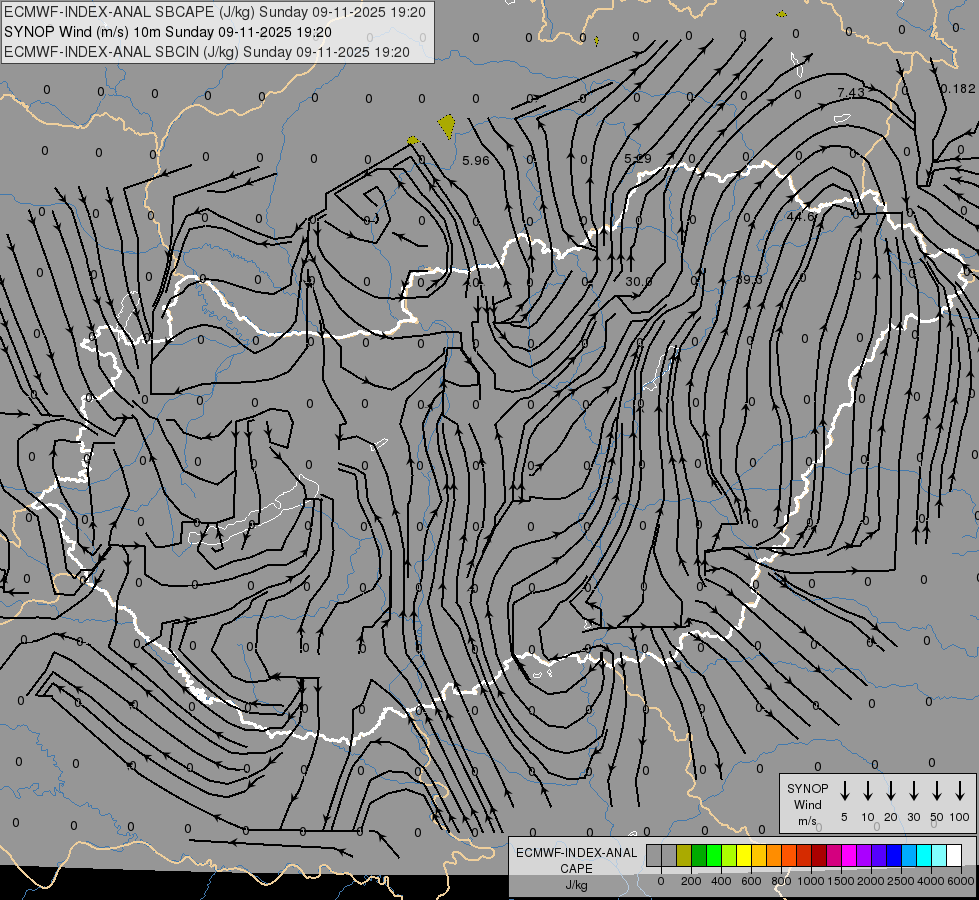Pick the bright green CAPE legend swatch
The width and height of the screenshot is (979, 900).
coord(714,855)
